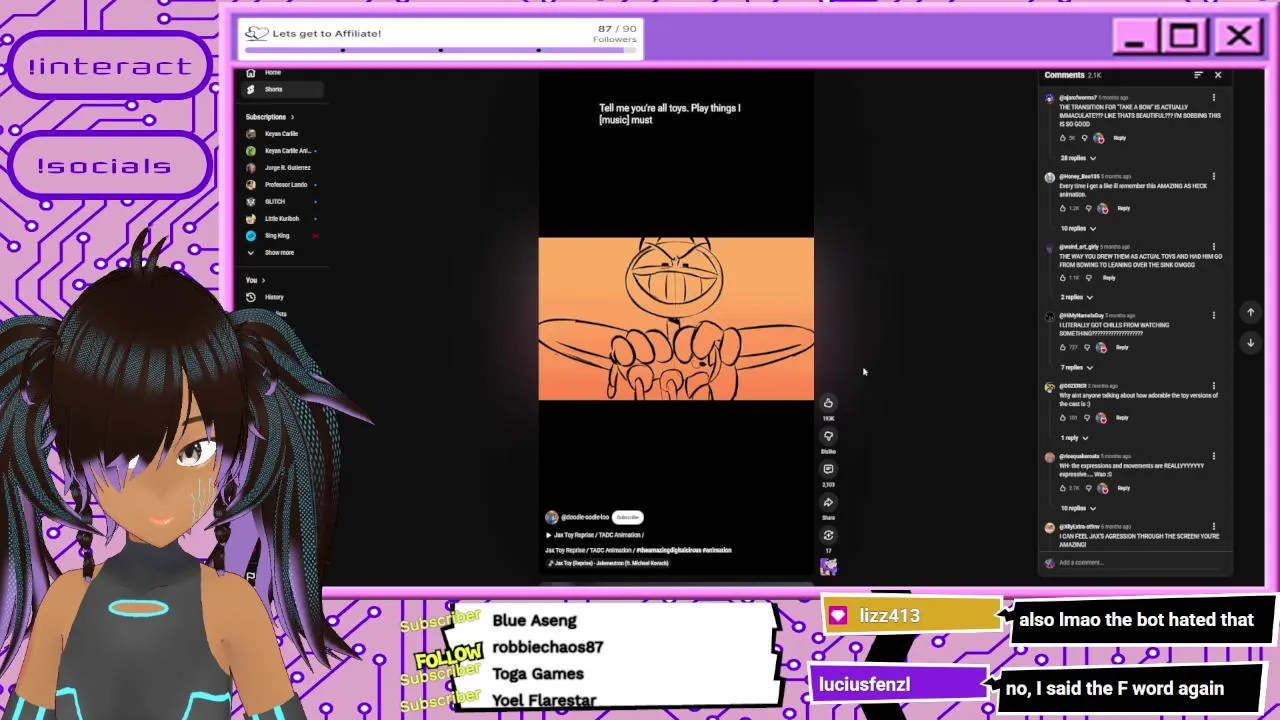Expand the You section chevron
This screenshot has height=720, width=1280.
point(262,280)
